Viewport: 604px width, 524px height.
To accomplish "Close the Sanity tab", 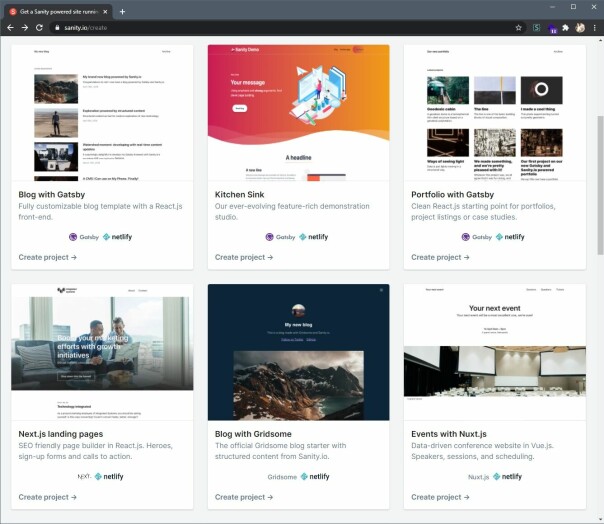I will 105,12.
